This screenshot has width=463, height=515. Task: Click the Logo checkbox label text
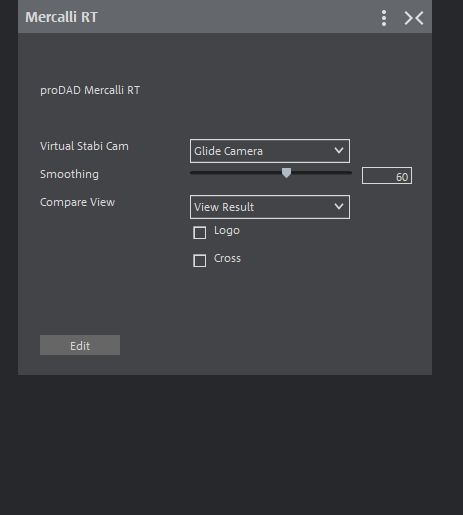point(227,231)
